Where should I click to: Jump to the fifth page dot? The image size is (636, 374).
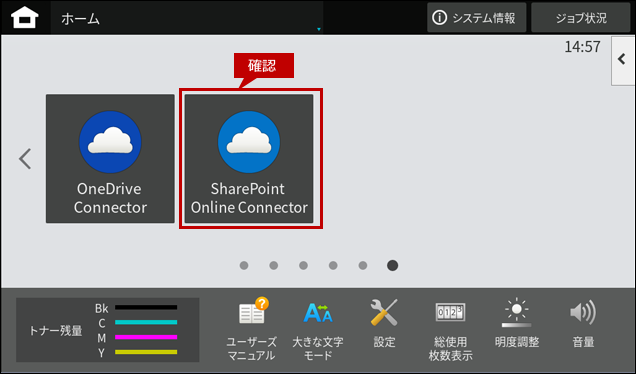(363, 265)
